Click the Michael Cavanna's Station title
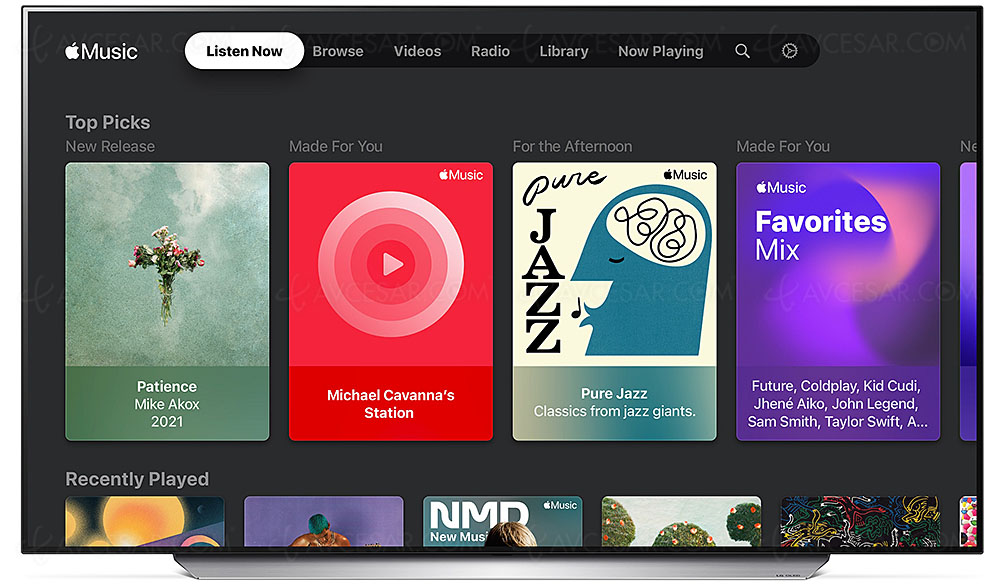The height and width of the screenshot is (588, 1000). click(390, 404)
